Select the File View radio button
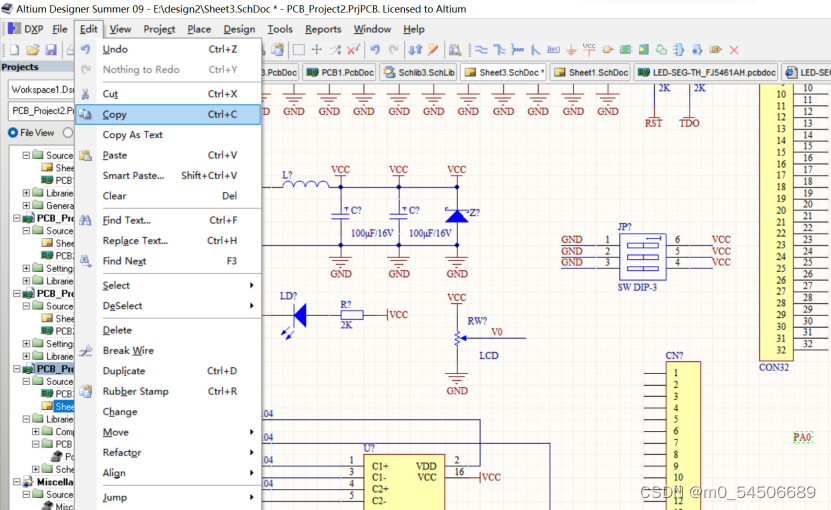 click(x=13, y=133)
